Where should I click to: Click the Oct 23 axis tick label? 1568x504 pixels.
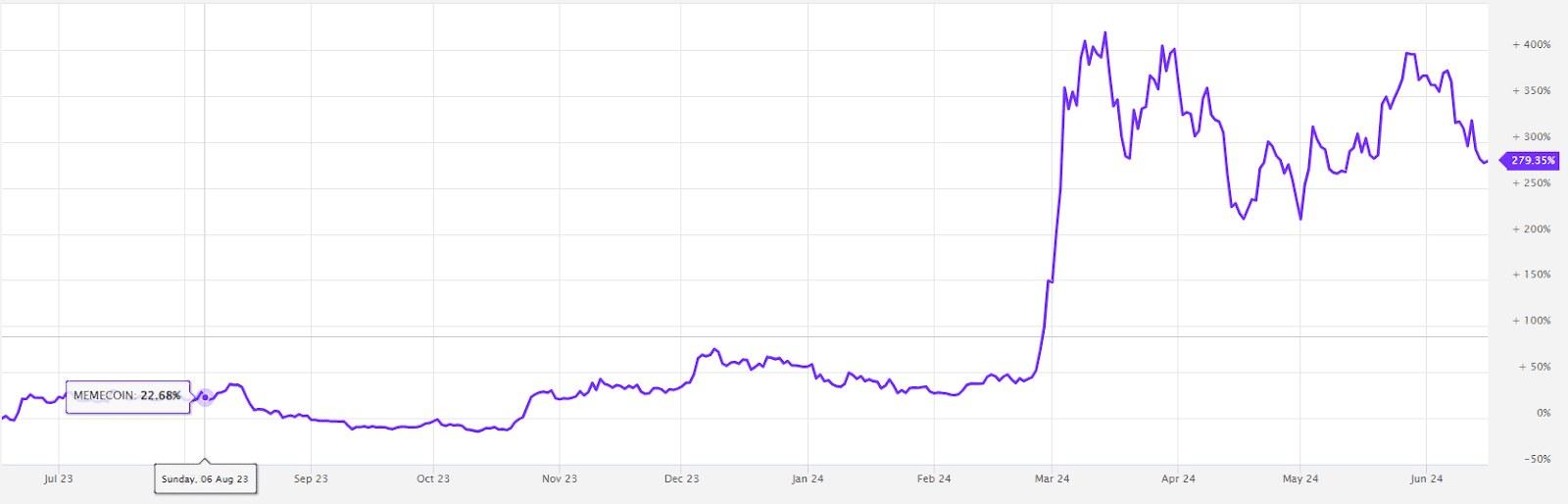(x=433, y=479)
